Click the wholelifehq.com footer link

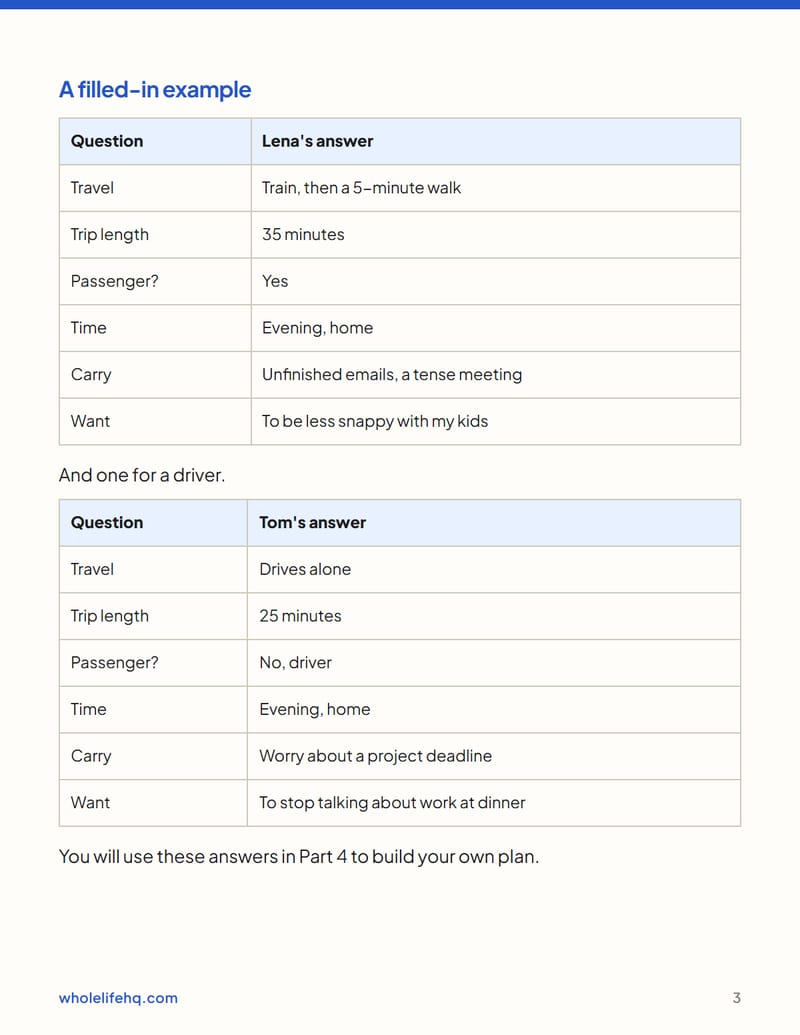click(x=118, y=997)
